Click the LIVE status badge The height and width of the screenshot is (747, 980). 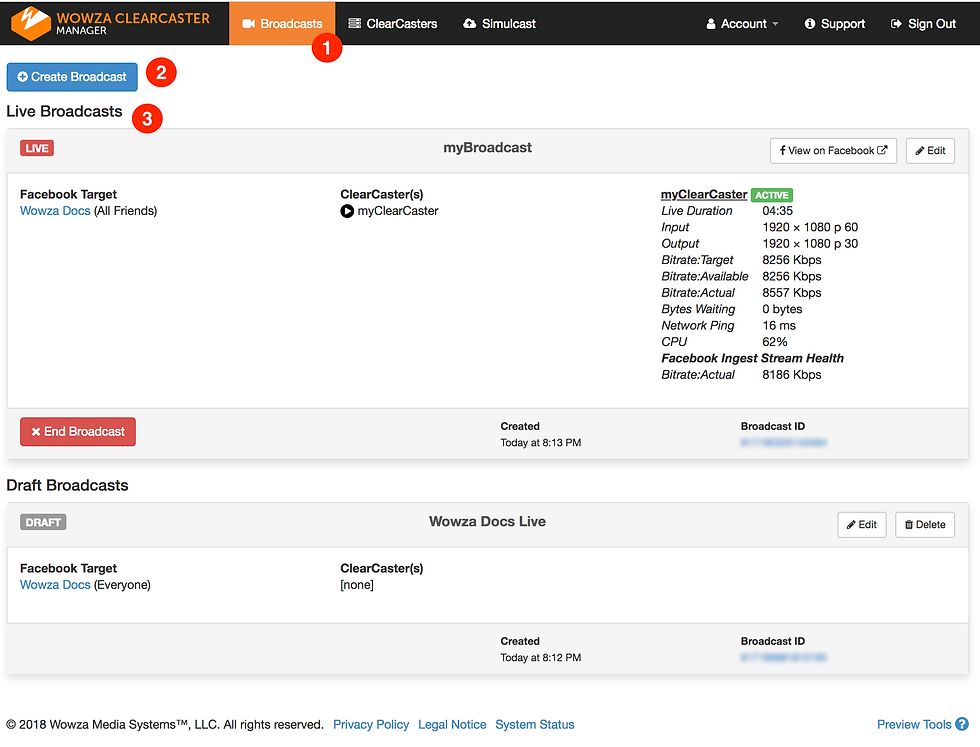point(37,148)
